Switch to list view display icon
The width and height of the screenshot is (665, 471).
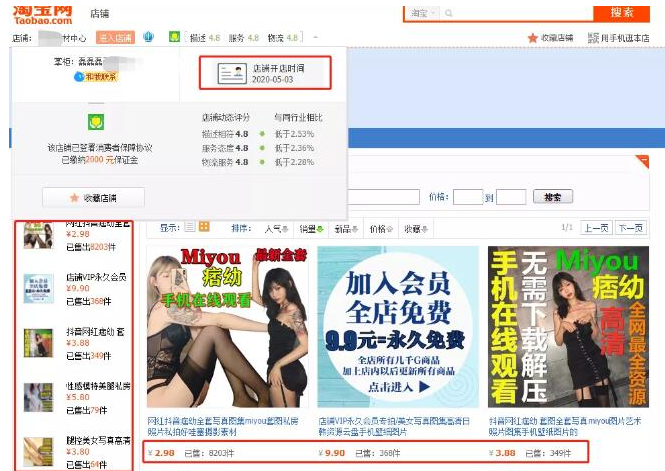pos(190,227)
